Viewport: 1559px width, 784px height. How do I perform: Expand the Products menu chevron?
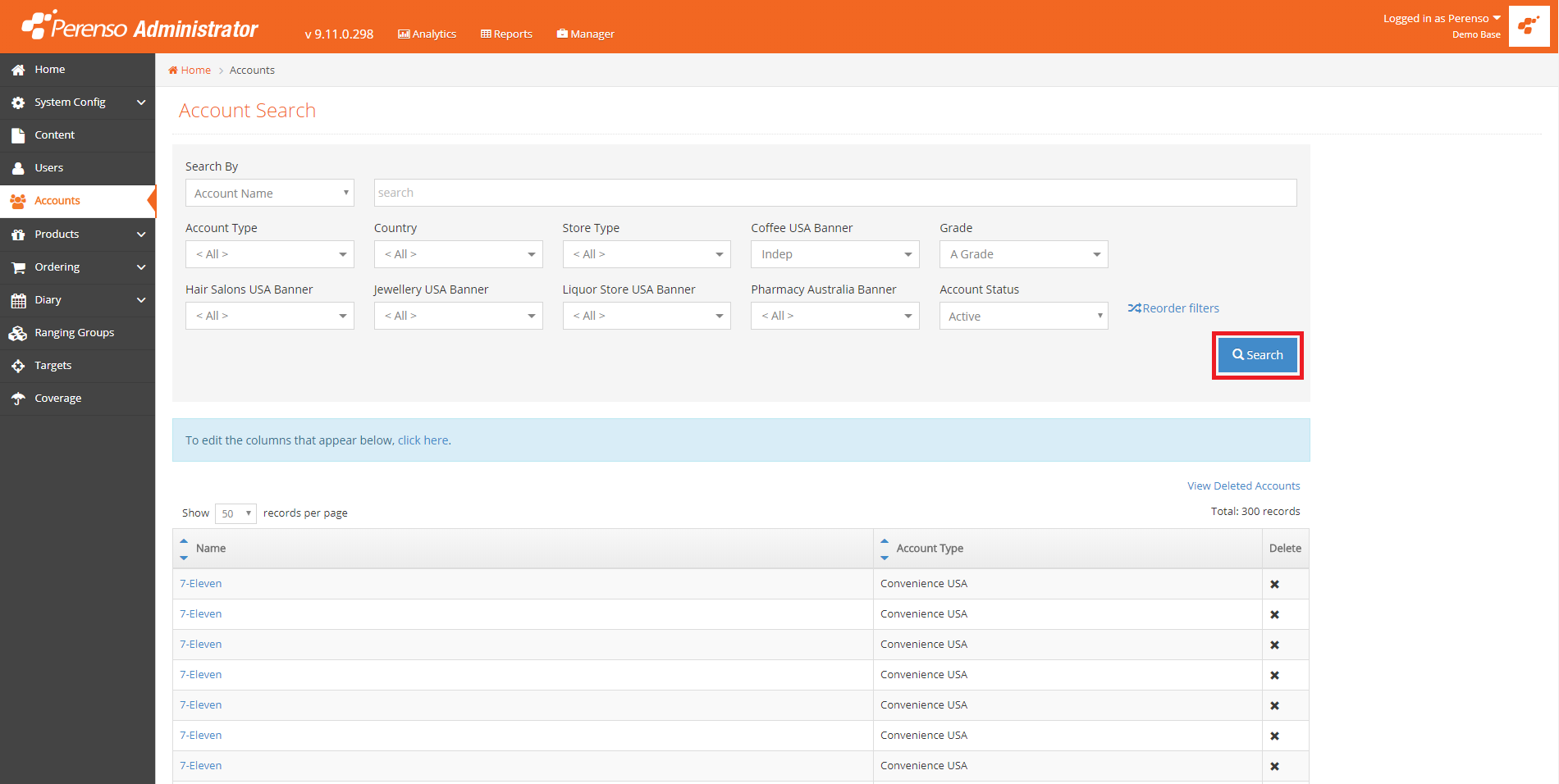(141, 235)
